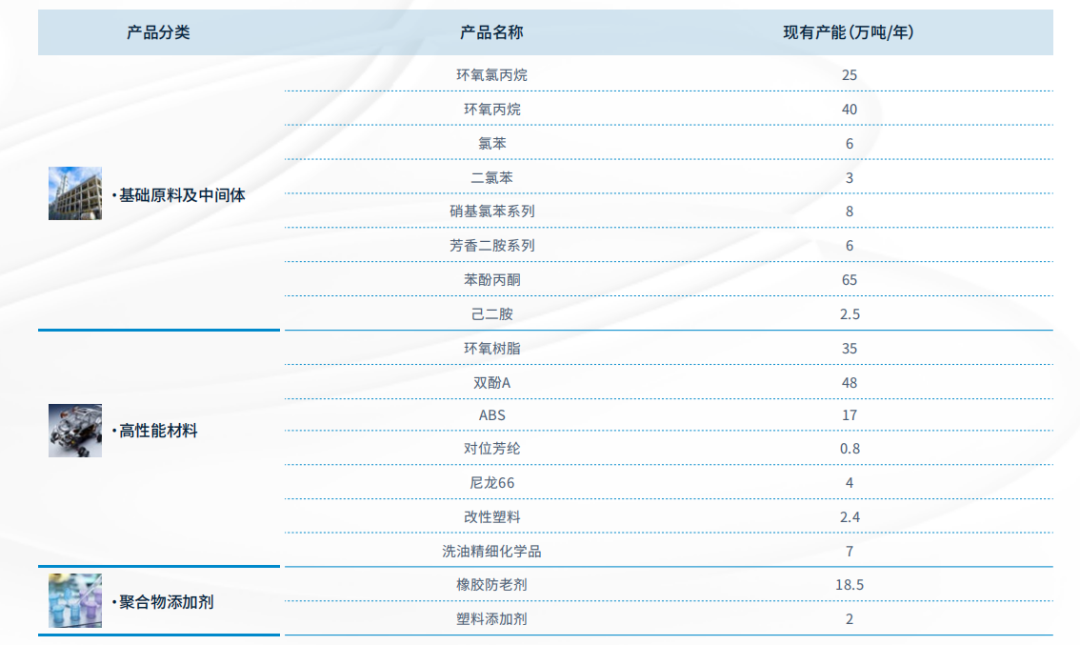The width and height of the screenshot is (1080, 645).
Task: Select the 己二胺 product name
Action: point(492,314)
